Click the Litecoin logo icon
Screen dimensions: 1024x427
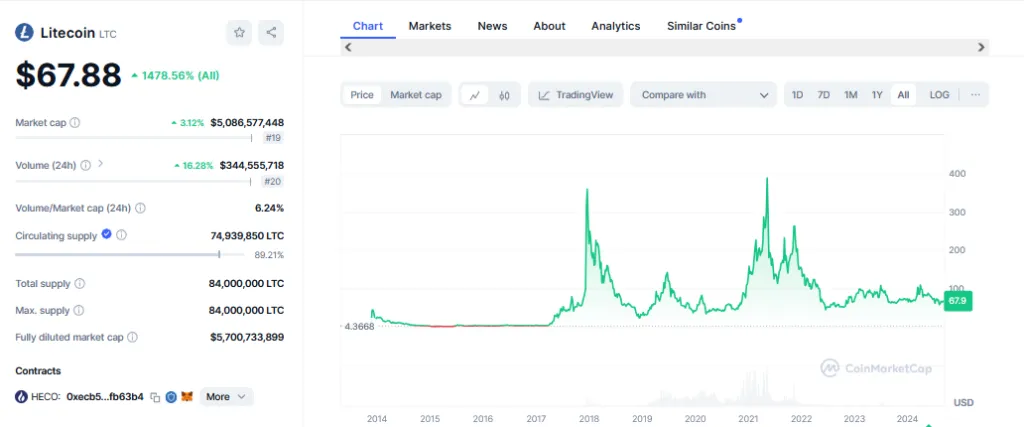[24, 33]
